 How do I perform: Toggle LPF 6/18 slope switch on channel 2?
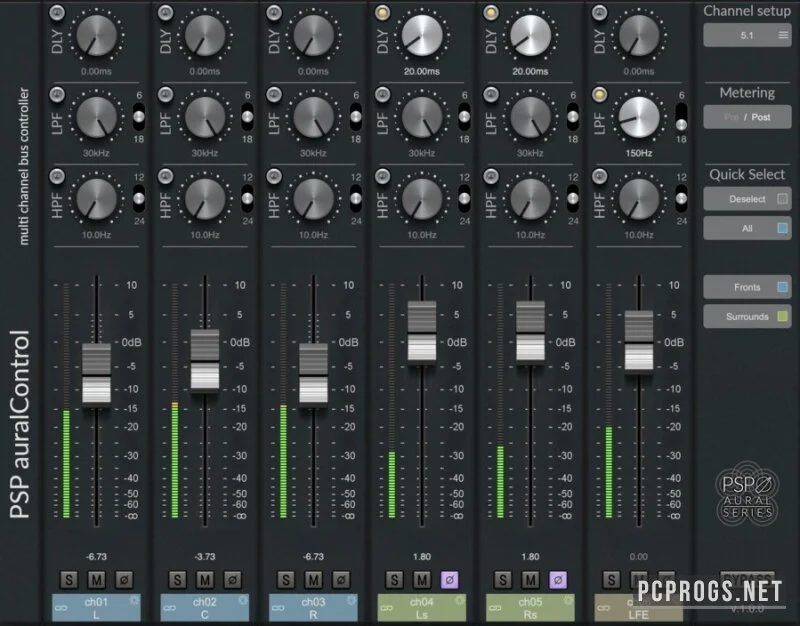click(x=247, y=117)
